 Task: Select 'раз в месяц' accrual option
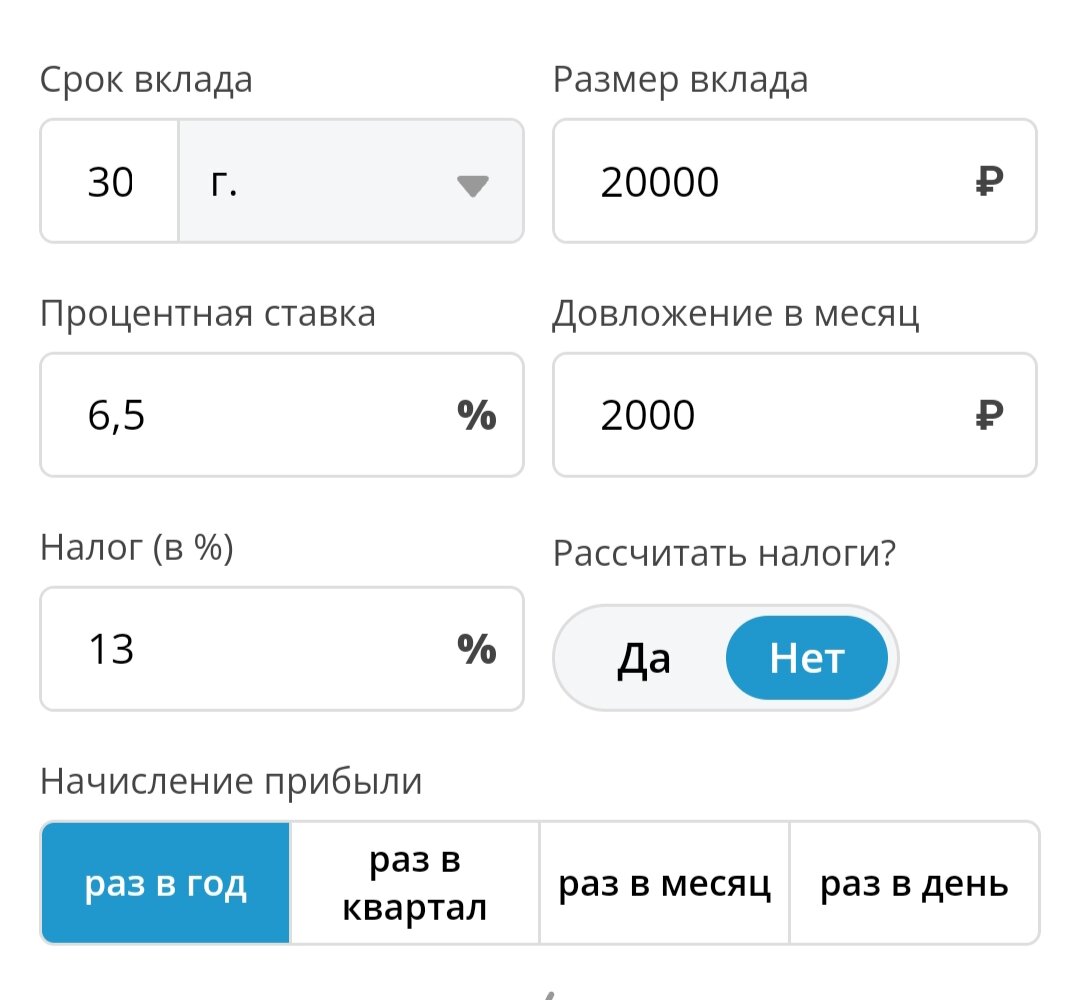tap(665, 882)
